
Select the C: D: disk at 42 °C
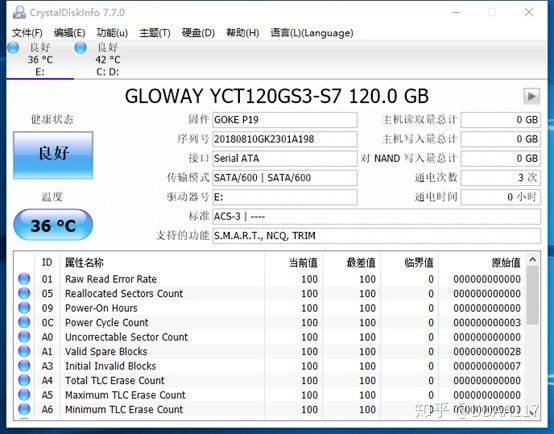[x=107, y=59]
